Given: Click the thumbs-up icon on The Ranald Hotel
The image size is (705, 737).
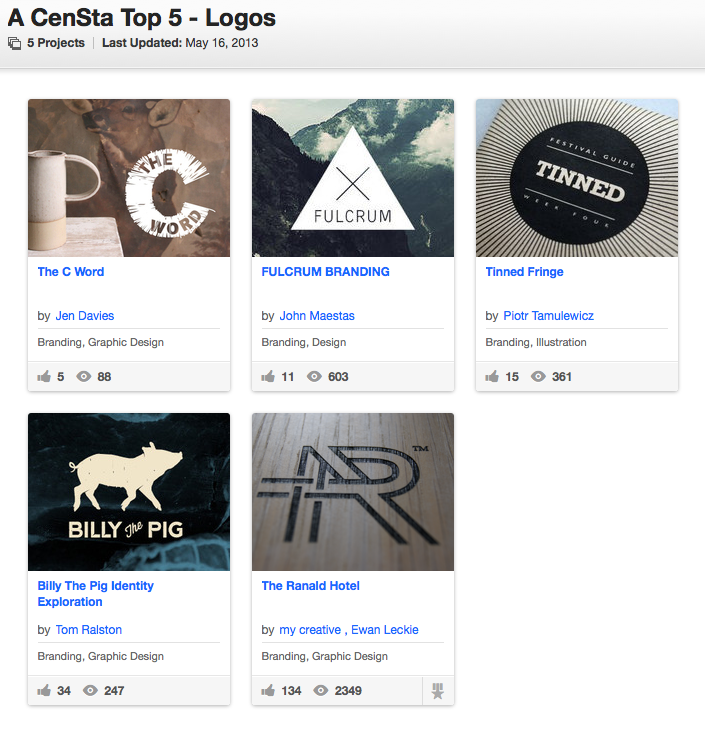Looking at the screenshot, I should coord(268,691).
